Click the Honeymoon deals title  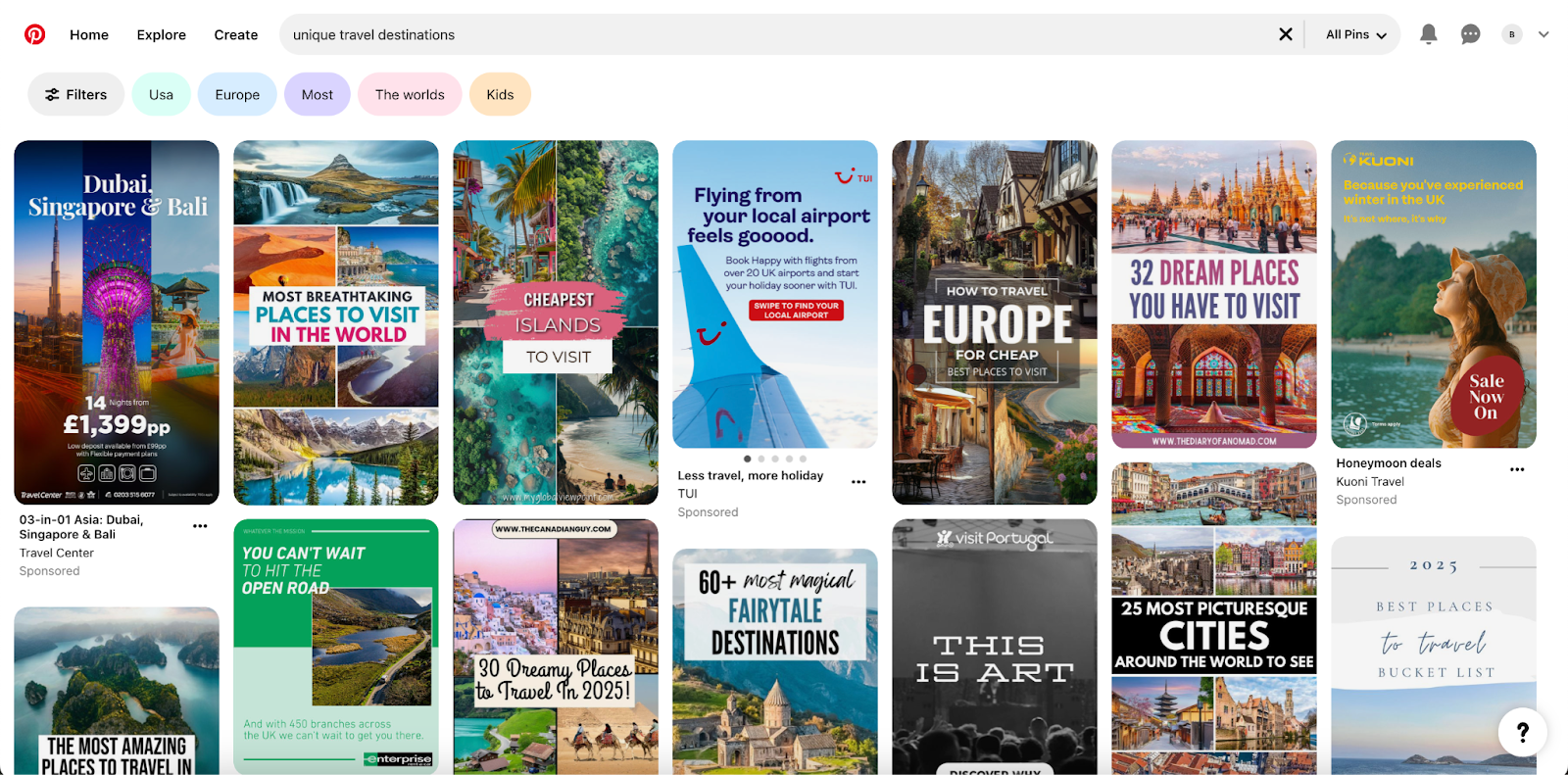1389,463
